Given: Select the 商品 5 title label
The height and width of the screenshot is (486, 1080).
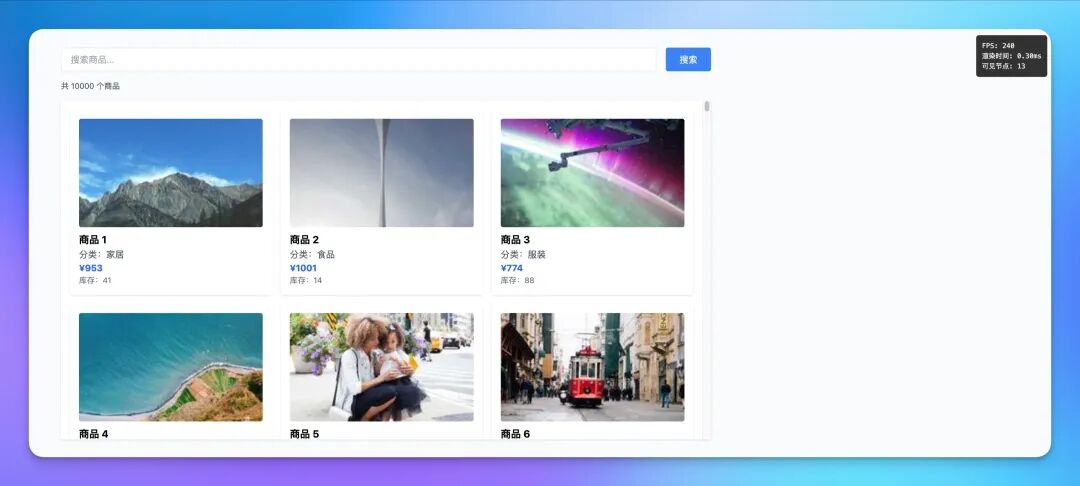Looking at the screenshot, I should click(304, 434).
